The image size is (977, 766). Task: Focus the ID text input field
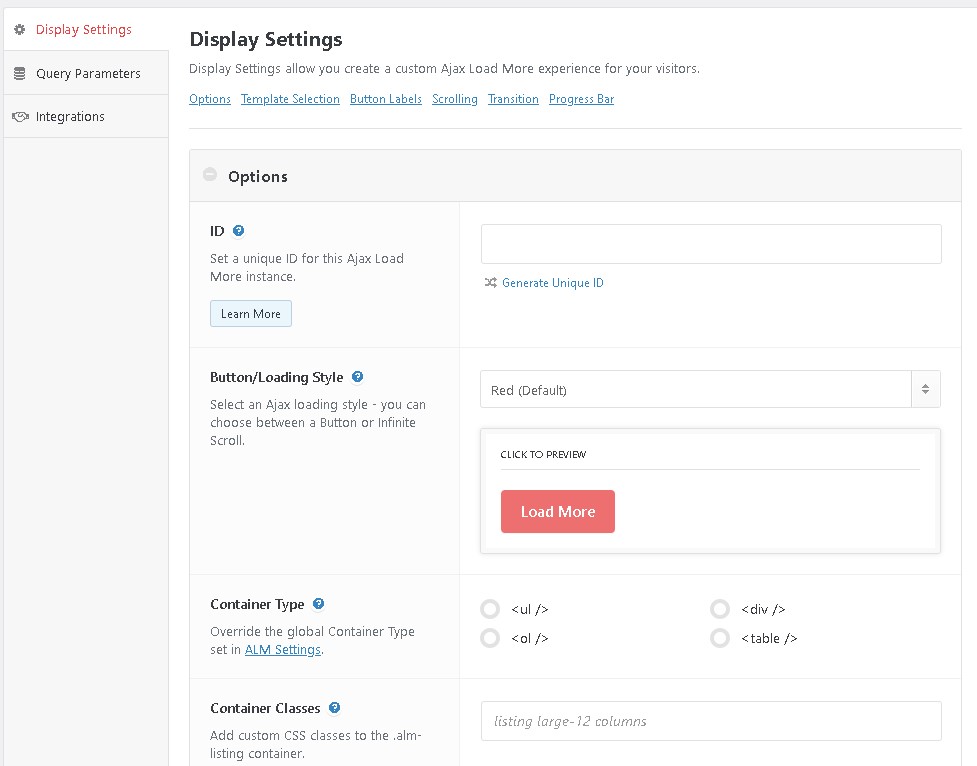711,244
